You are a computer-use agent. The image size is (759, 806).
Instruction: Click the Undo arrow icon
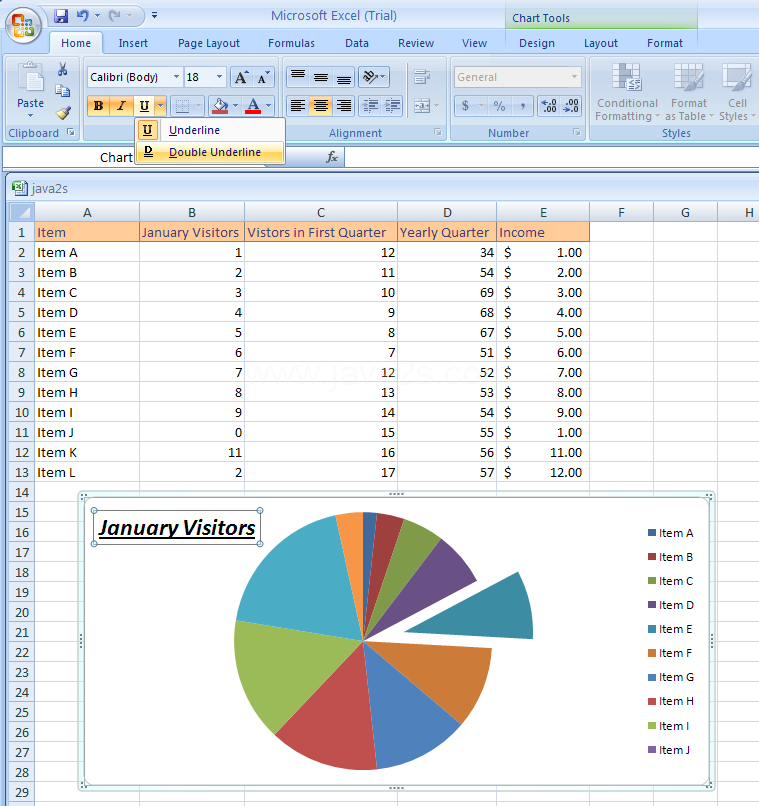tap(83, 16)
